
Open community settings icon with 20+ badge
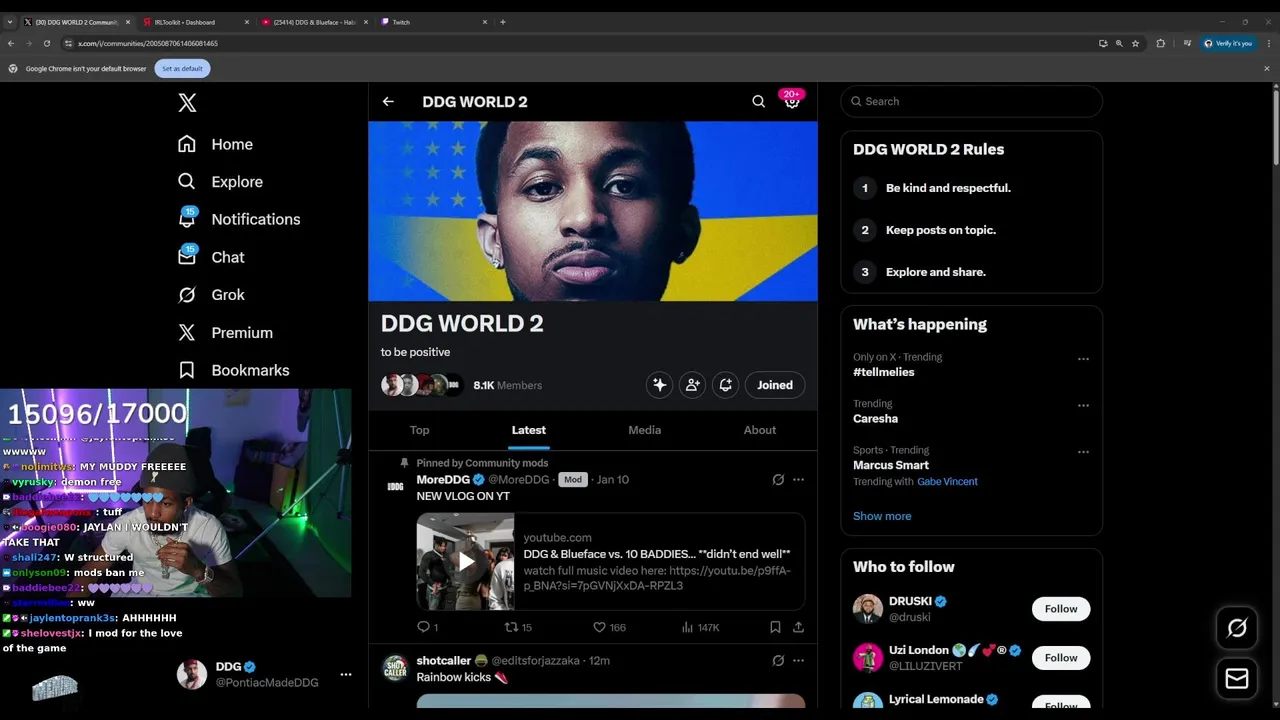(x=792, y=101)
